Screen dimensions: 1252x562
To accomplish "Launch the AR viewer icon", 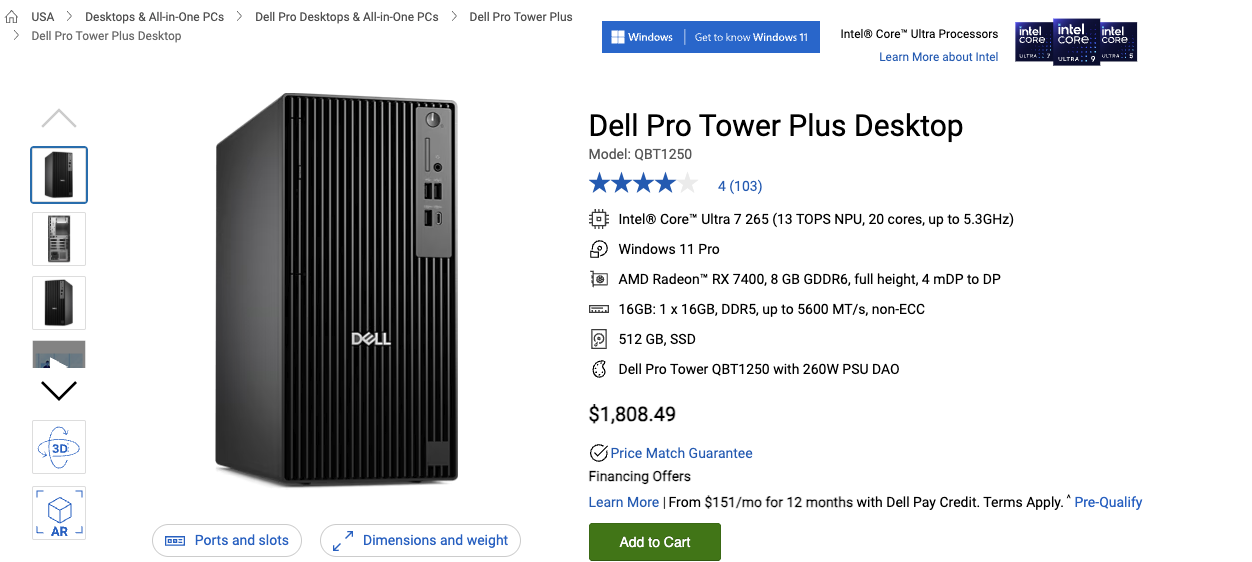I will [x=59, y=513].
